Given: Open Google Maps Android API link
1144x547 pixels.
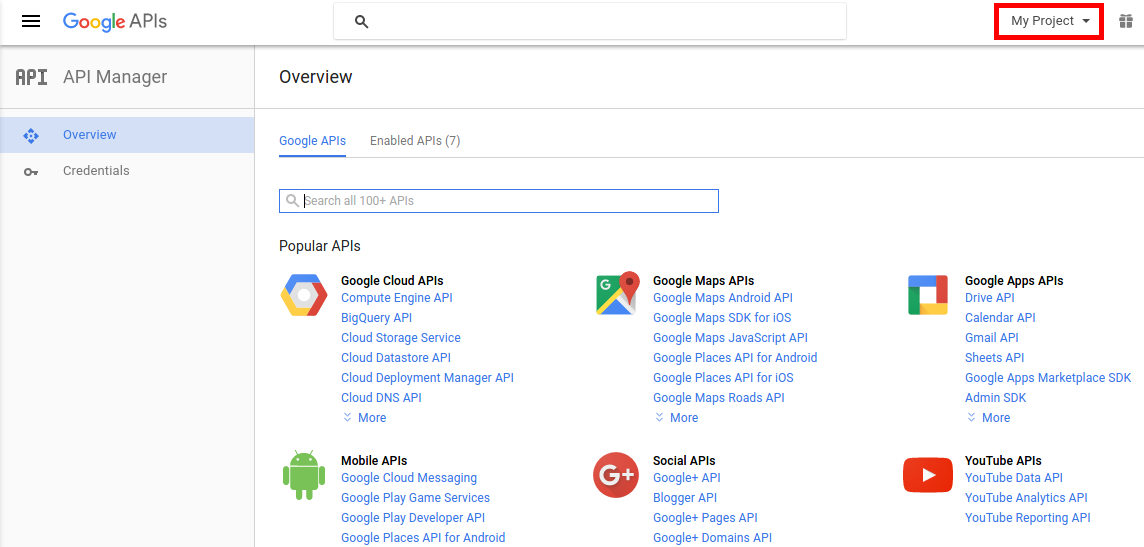Looking at the screenshot, I should click(x=723, y=298).
